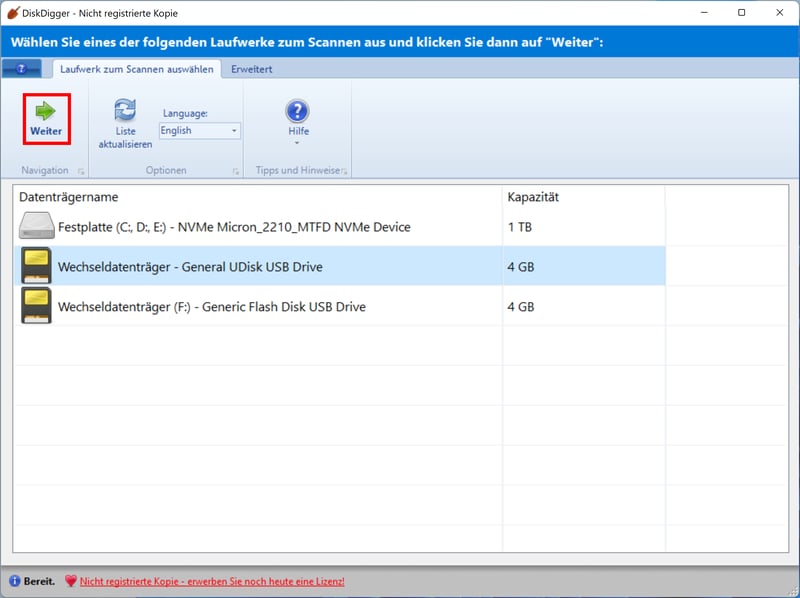Image resolution: width=800 pixels, height=598 pixels.
Task: Open the Navigation group launcher arrow
Action: 81,172
